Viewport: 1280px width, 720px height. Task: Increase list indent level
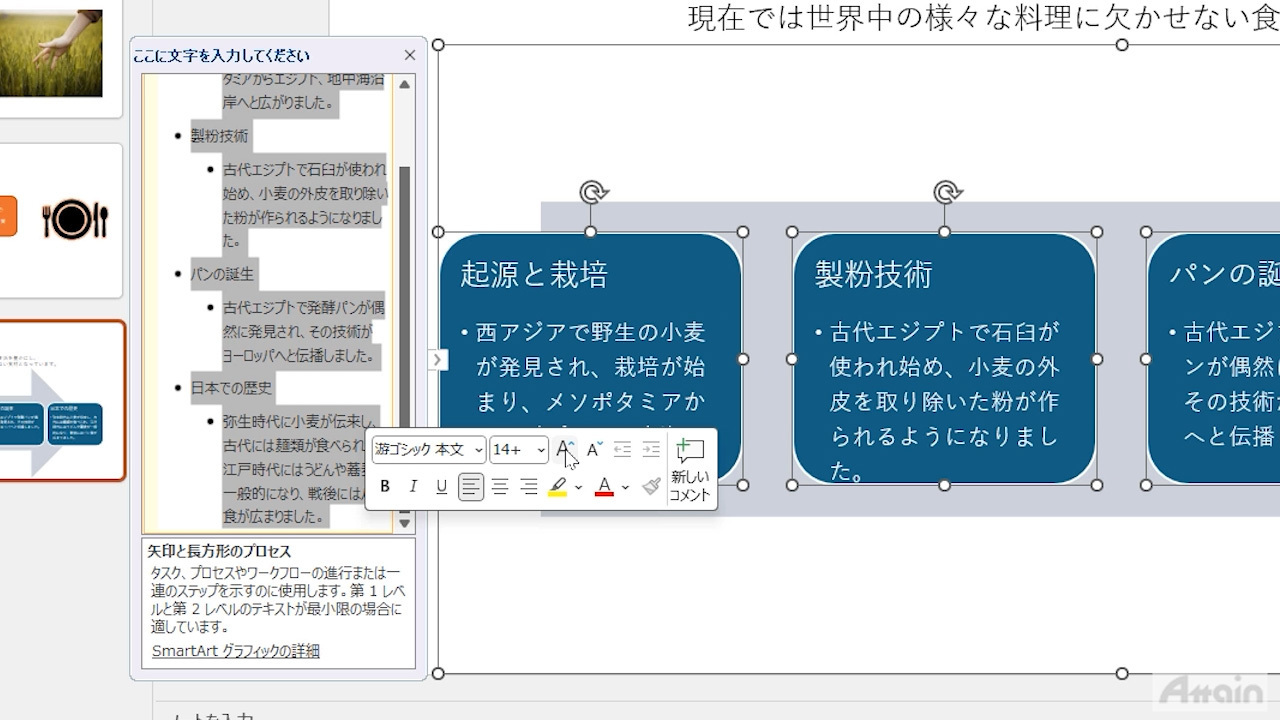point(651,450)
